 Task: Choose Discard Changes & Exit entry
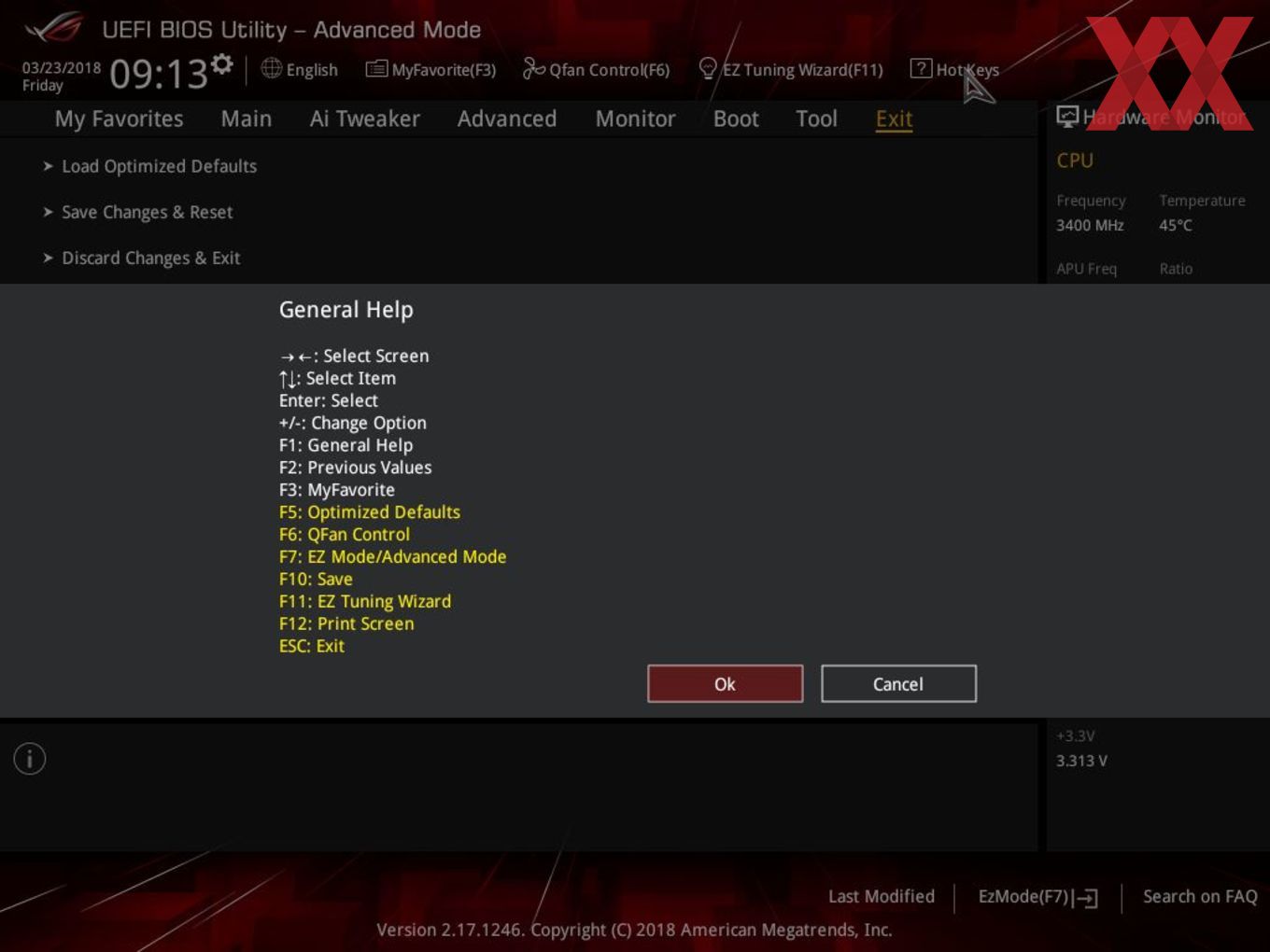pyautogui.click(x=151, y=258)
